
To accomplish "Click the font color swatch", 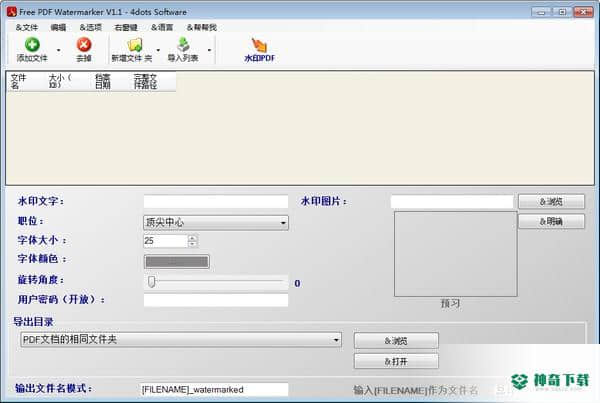I will [177, 262].
